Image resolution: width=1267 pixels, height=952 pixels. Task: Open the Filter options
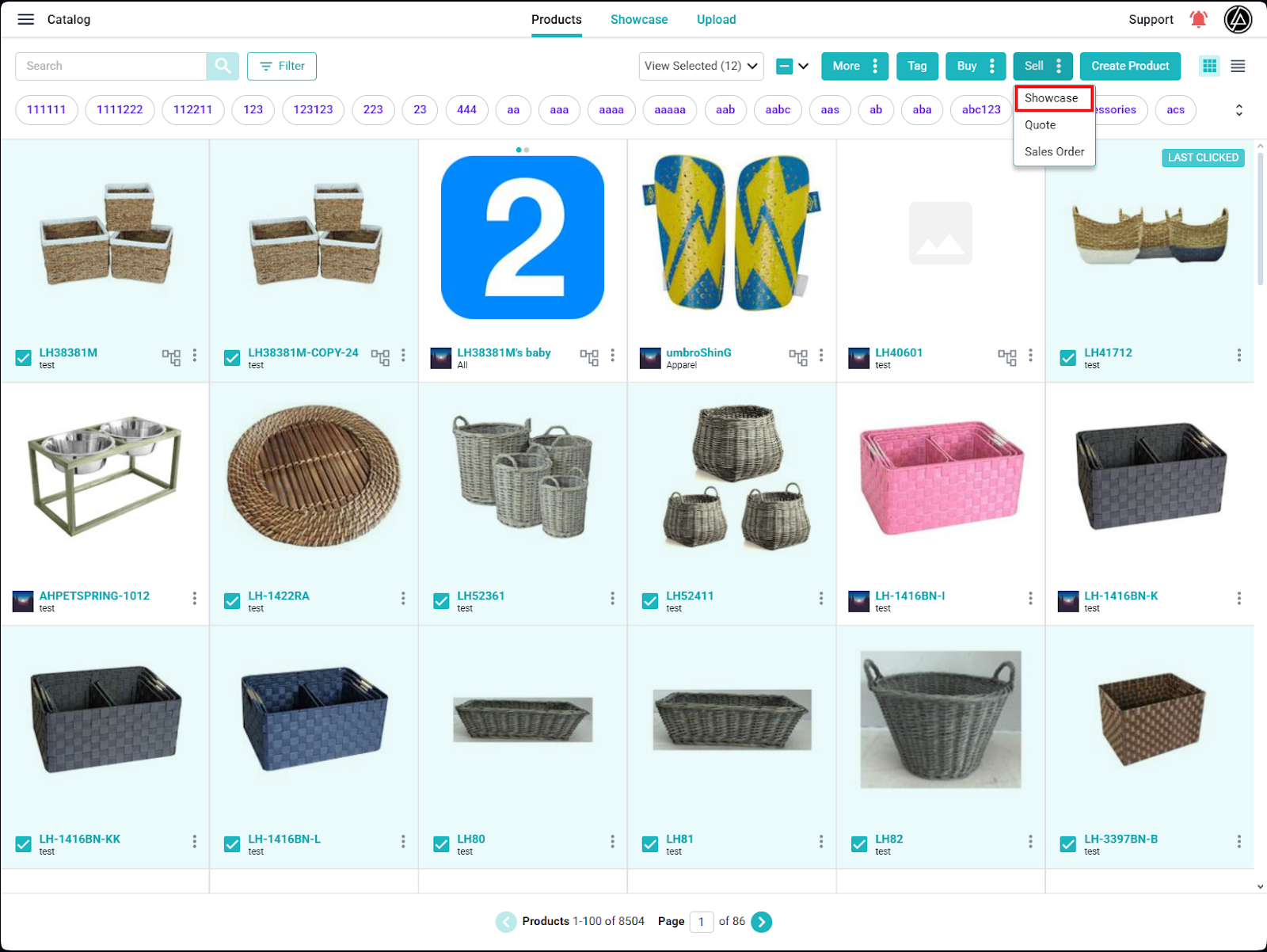click(x=282, y=66)
